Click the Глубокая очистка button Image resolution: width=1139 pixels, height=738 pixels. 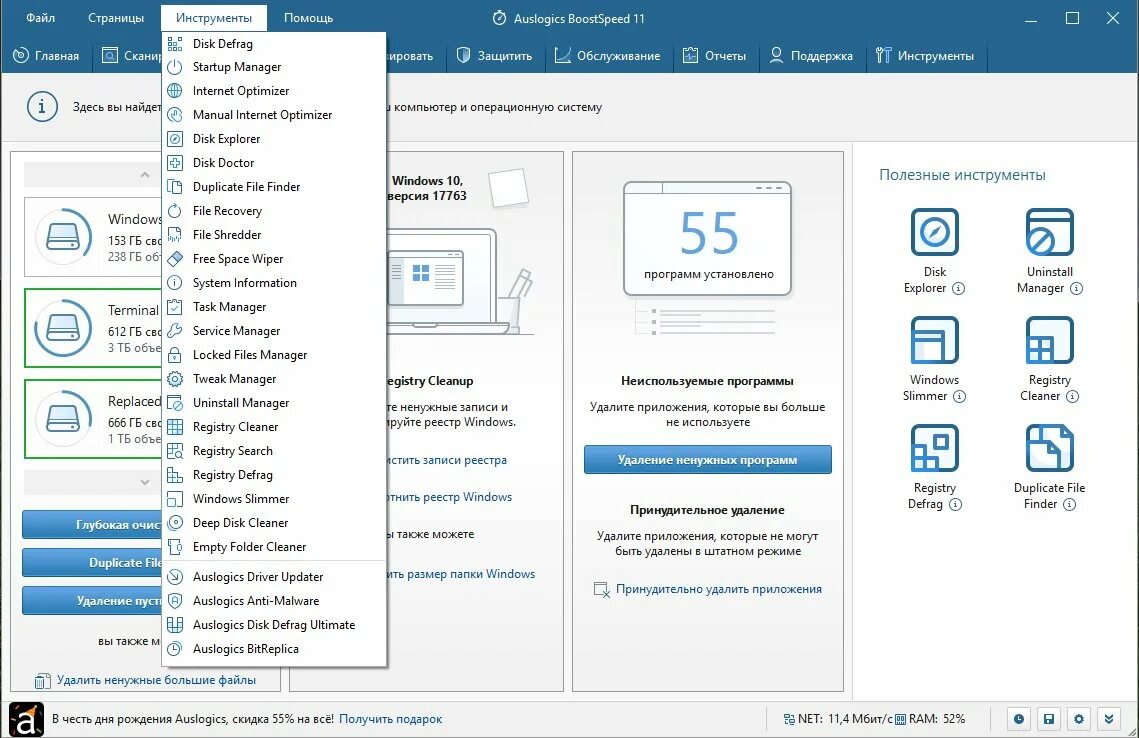(x=92, y=524)
